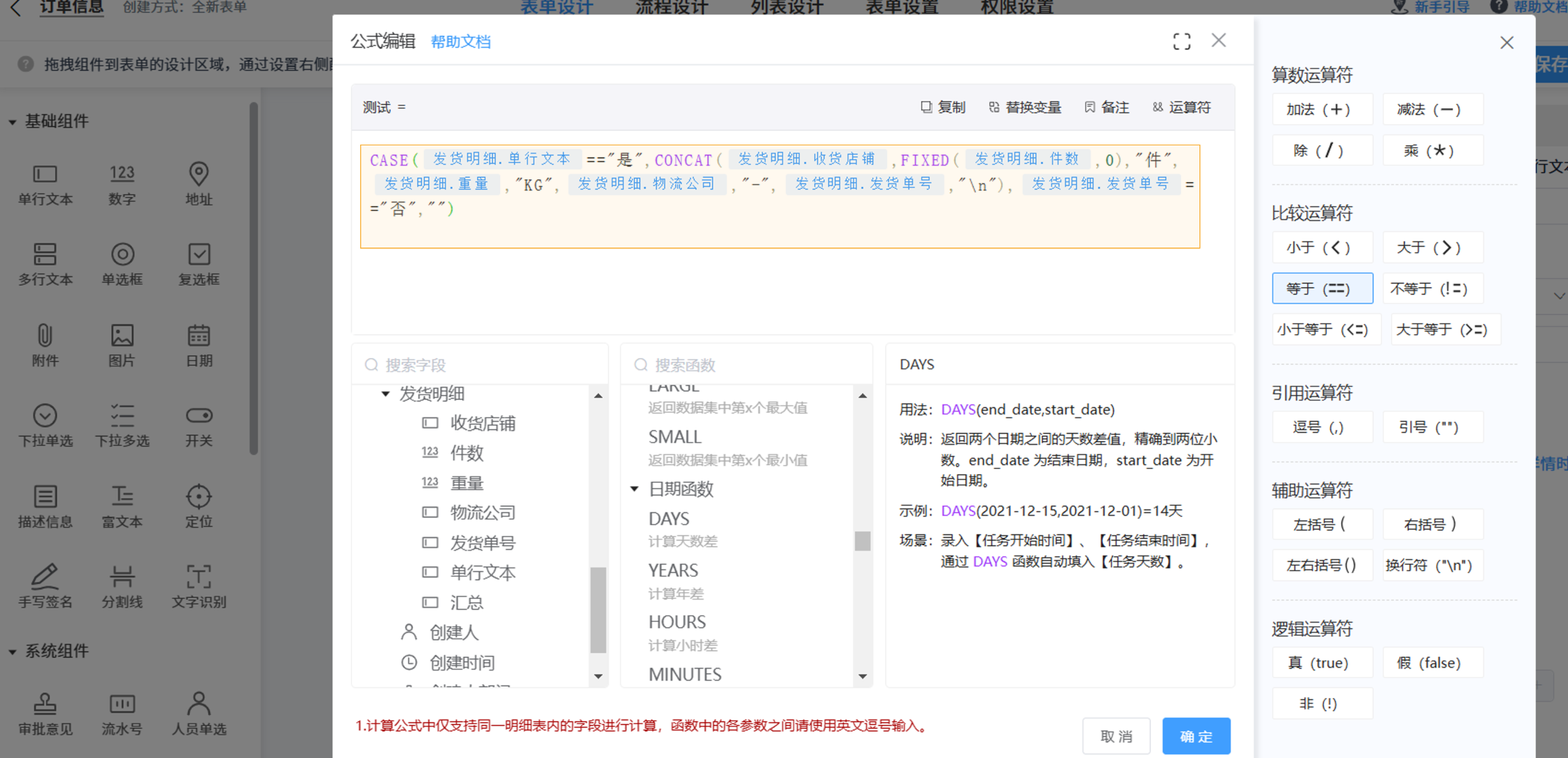The image size is (1568, 758).
Task: Open 新手引导 in top bar
Action: (1431, 8)
